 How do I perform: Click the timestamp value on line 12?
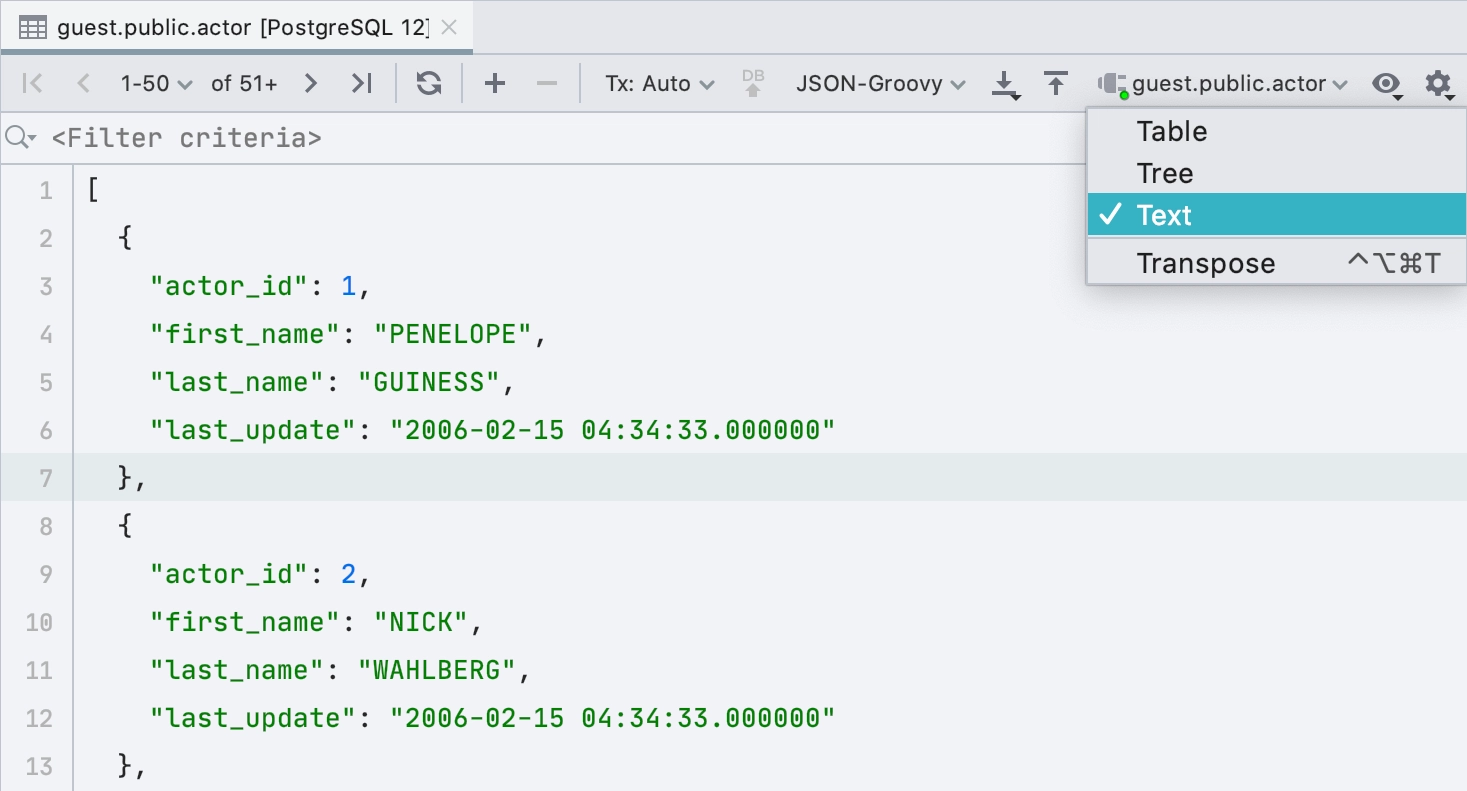[x=612, y=718]
